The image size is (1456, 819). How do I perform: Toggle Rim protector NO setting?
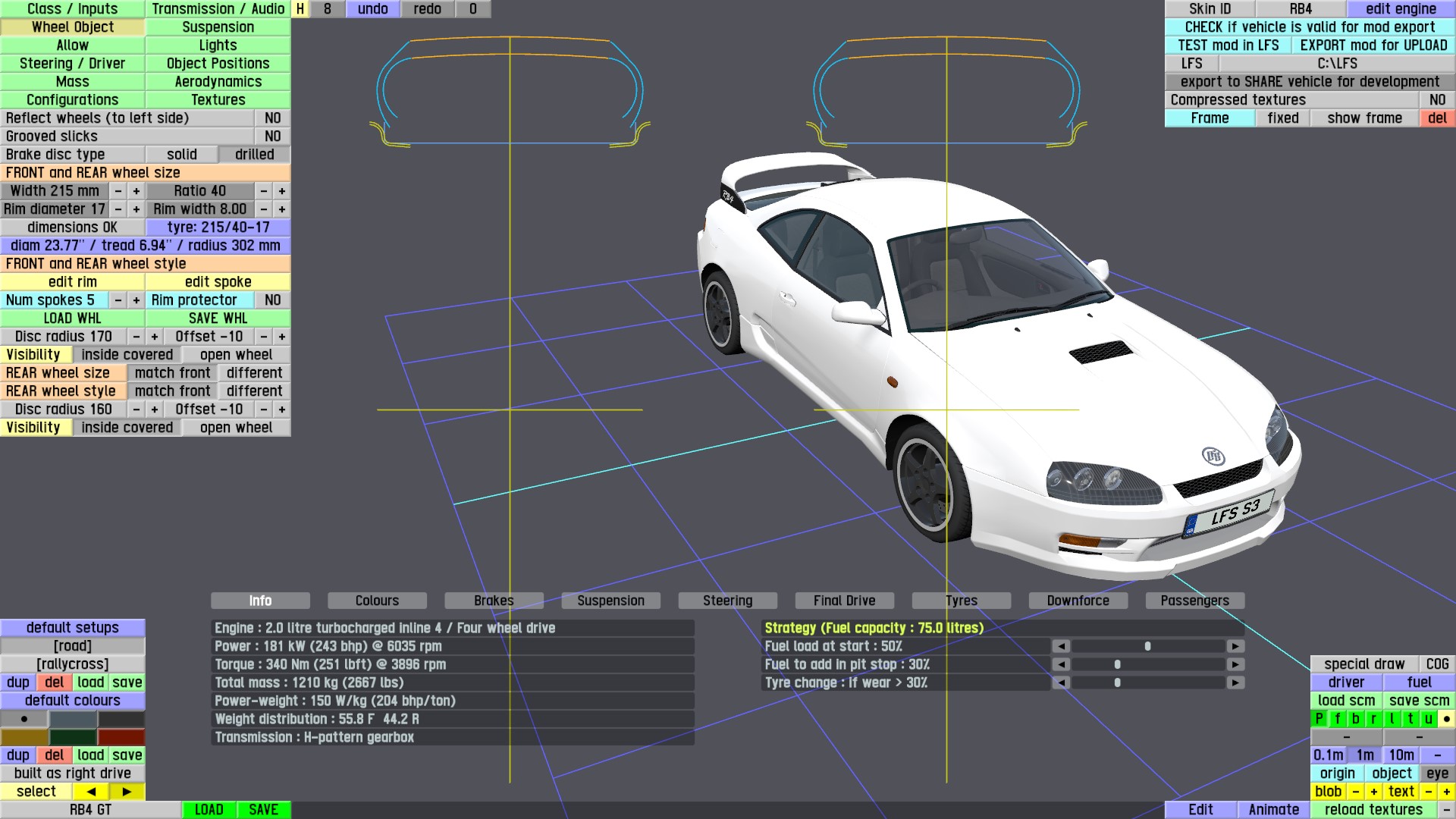(272, 300)
